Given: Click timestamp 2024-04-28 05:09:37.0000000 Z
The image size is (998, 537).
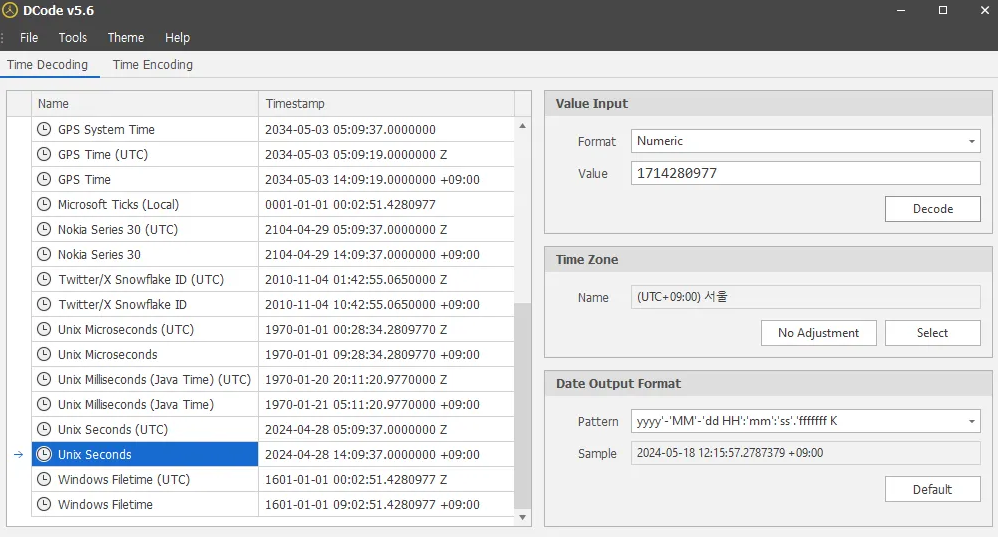Looking at the screenshot, I should click(x=356, y=429).
